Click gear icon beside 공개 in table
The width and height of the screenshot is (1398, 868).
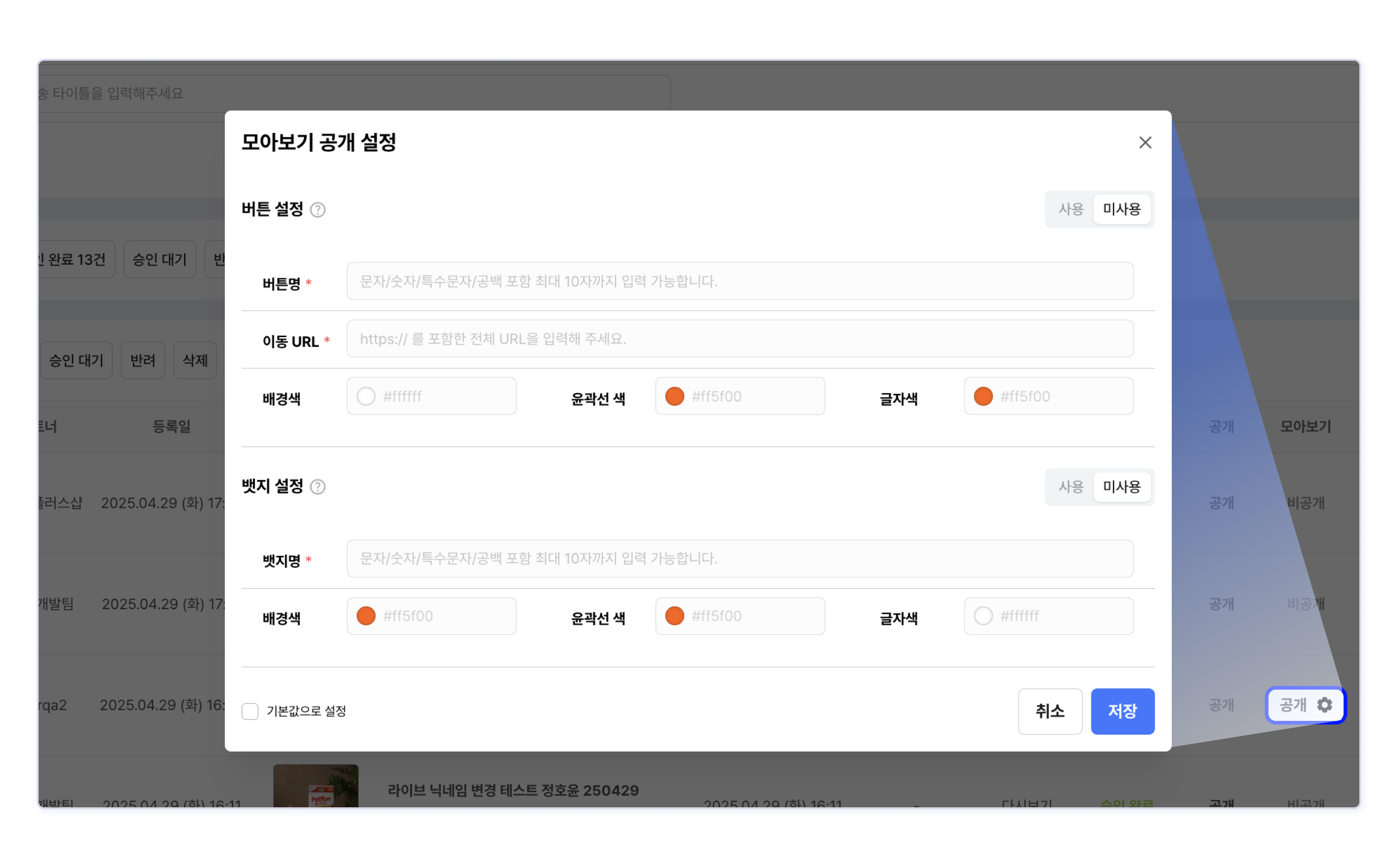[x=1324, y=705]
